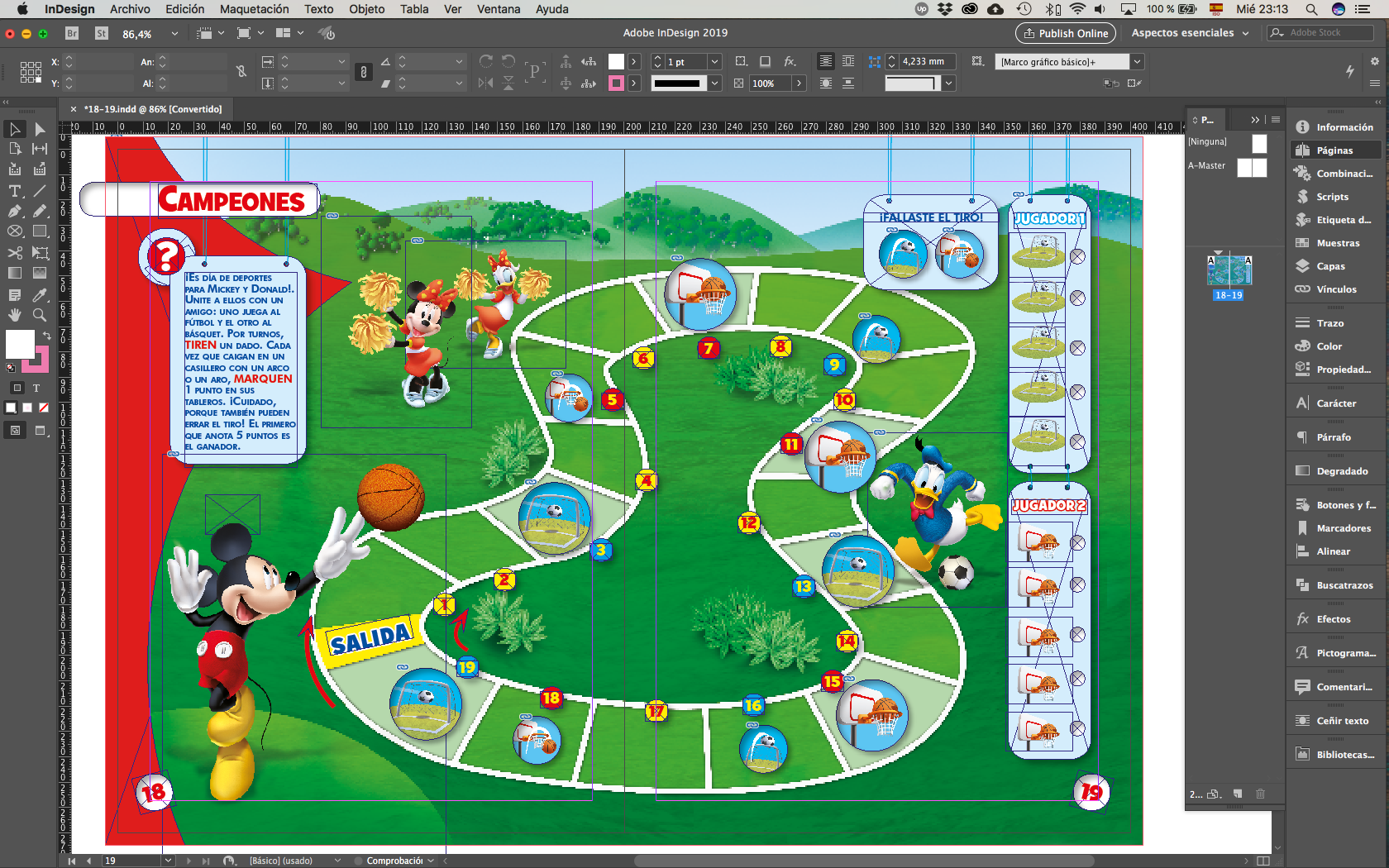Screen dimensions: 1389x868
Task: Open the Archivo menu
Action: 130,9
